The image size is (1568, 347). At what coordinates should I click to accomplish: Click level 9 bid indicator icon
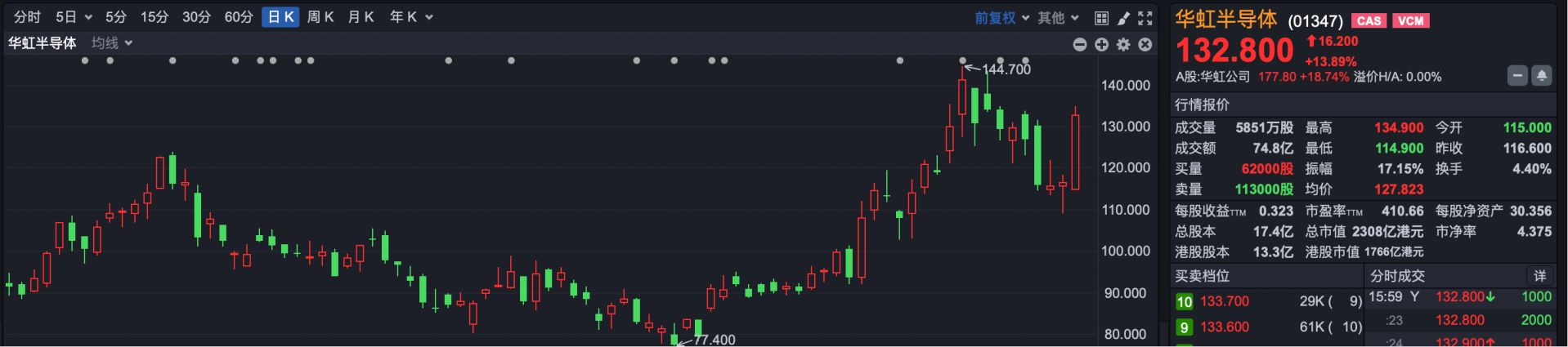point(1184,327)
